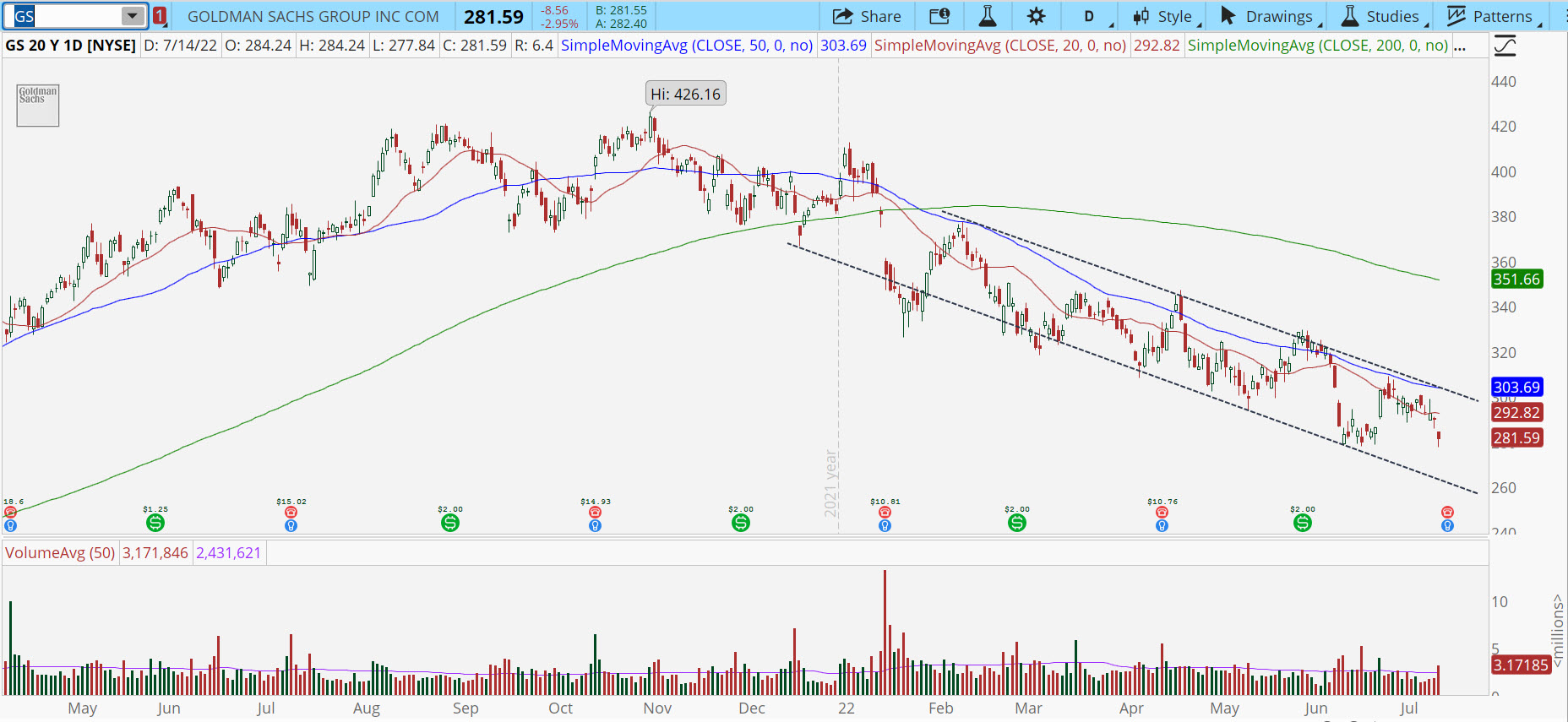
Task: Click the last price 281.59 in the top bar
Action: (x=493, y=16)
